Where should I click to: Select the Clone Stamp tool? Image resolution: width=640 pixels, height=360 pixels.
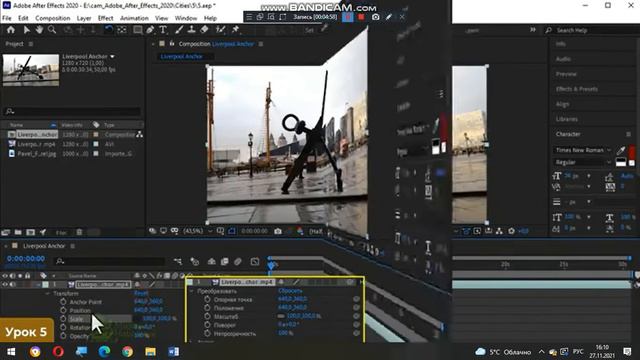click(x=191, y=30)
